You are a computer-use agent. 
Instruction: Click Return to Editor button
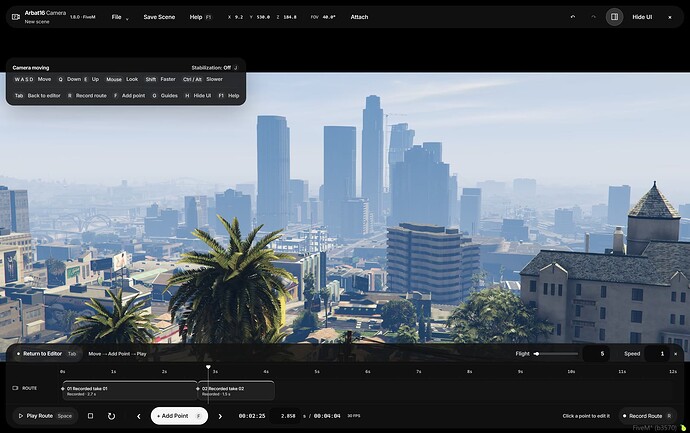[x=46, y=354]
